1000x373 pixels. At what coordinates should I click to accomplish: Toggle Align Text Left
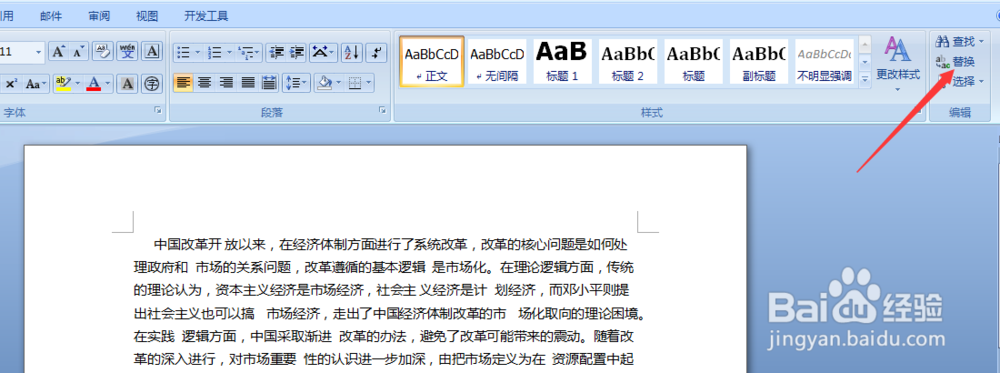(x=184, y=82)
